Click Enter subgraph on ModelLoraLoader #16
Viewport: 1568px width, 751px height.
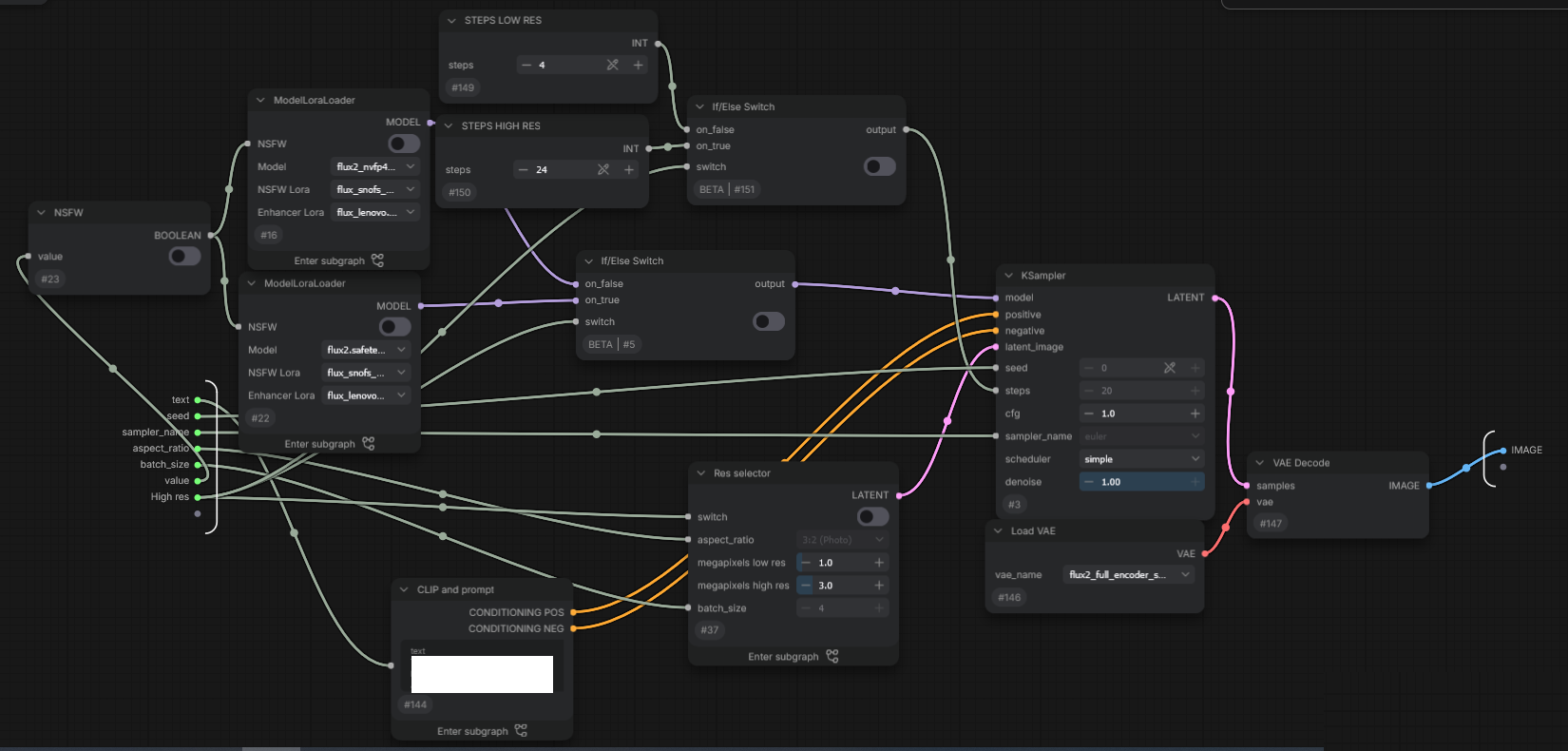pyautogui.click(x=339, y=260)
